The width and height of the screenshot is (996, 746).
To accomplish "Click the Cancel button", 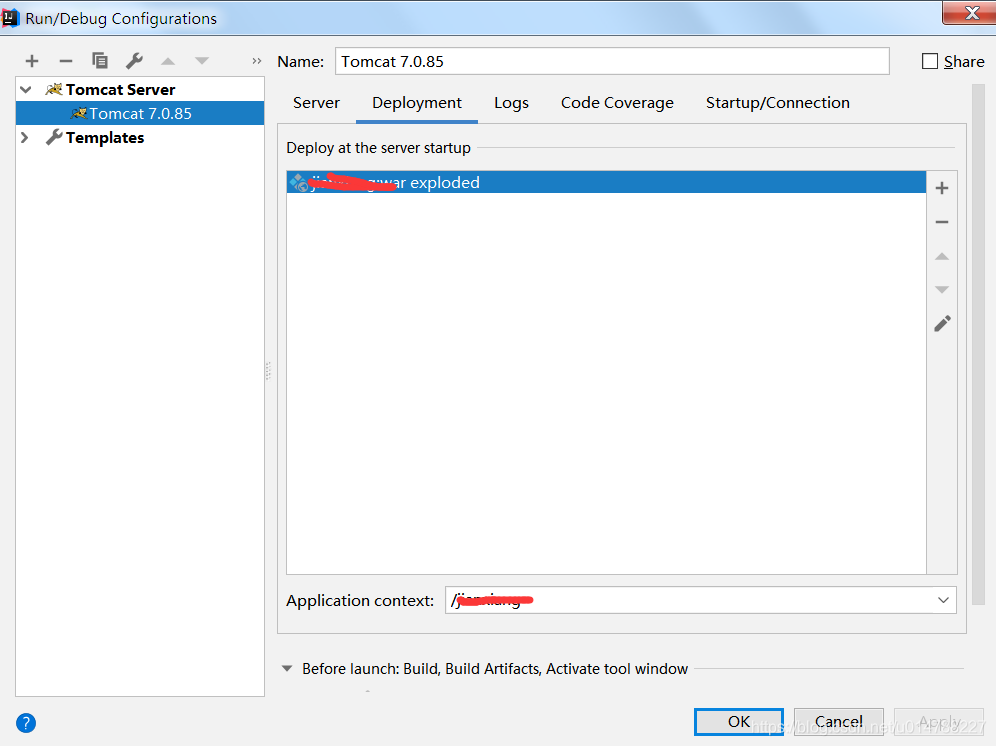I will click(x=838, y=722).
